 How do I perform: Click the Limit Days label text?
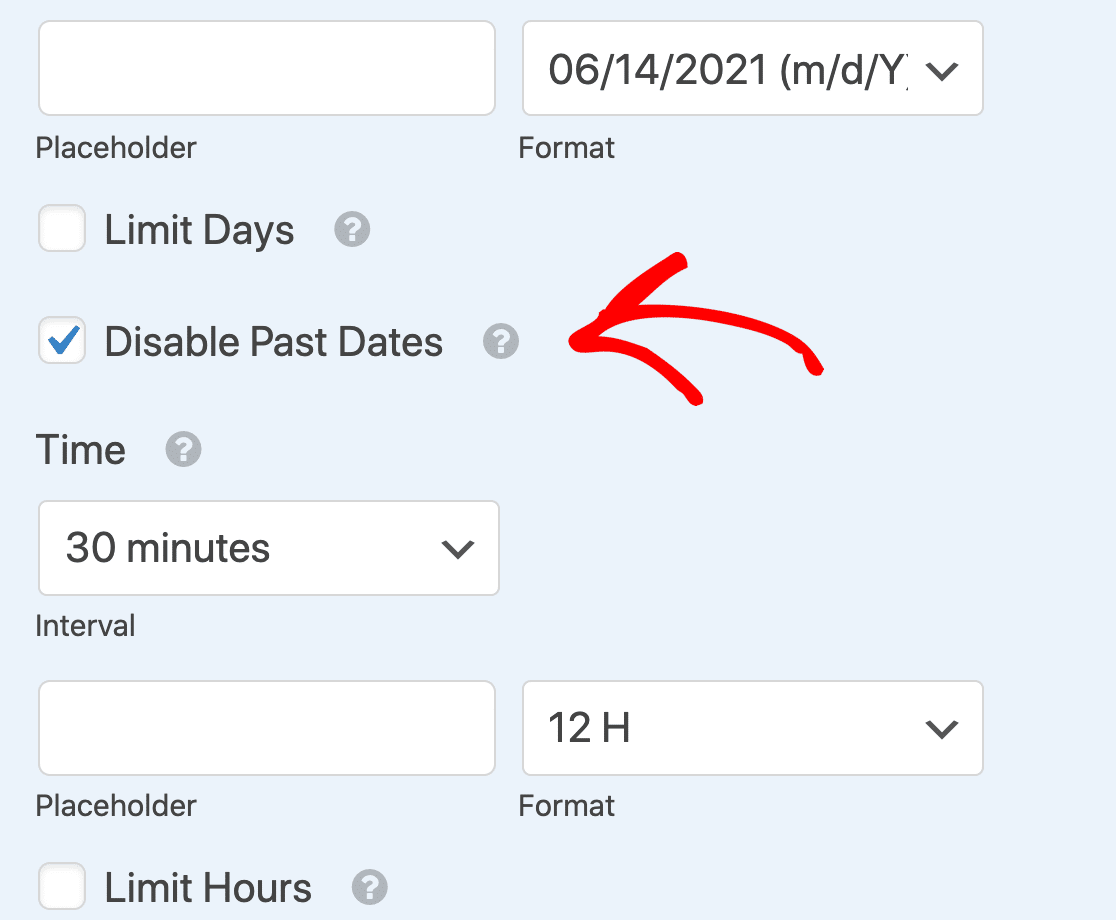(198, 229)
